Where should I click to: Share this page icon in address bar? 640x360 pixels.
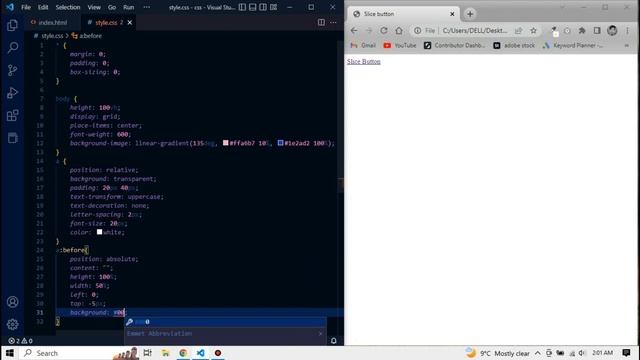518,31
